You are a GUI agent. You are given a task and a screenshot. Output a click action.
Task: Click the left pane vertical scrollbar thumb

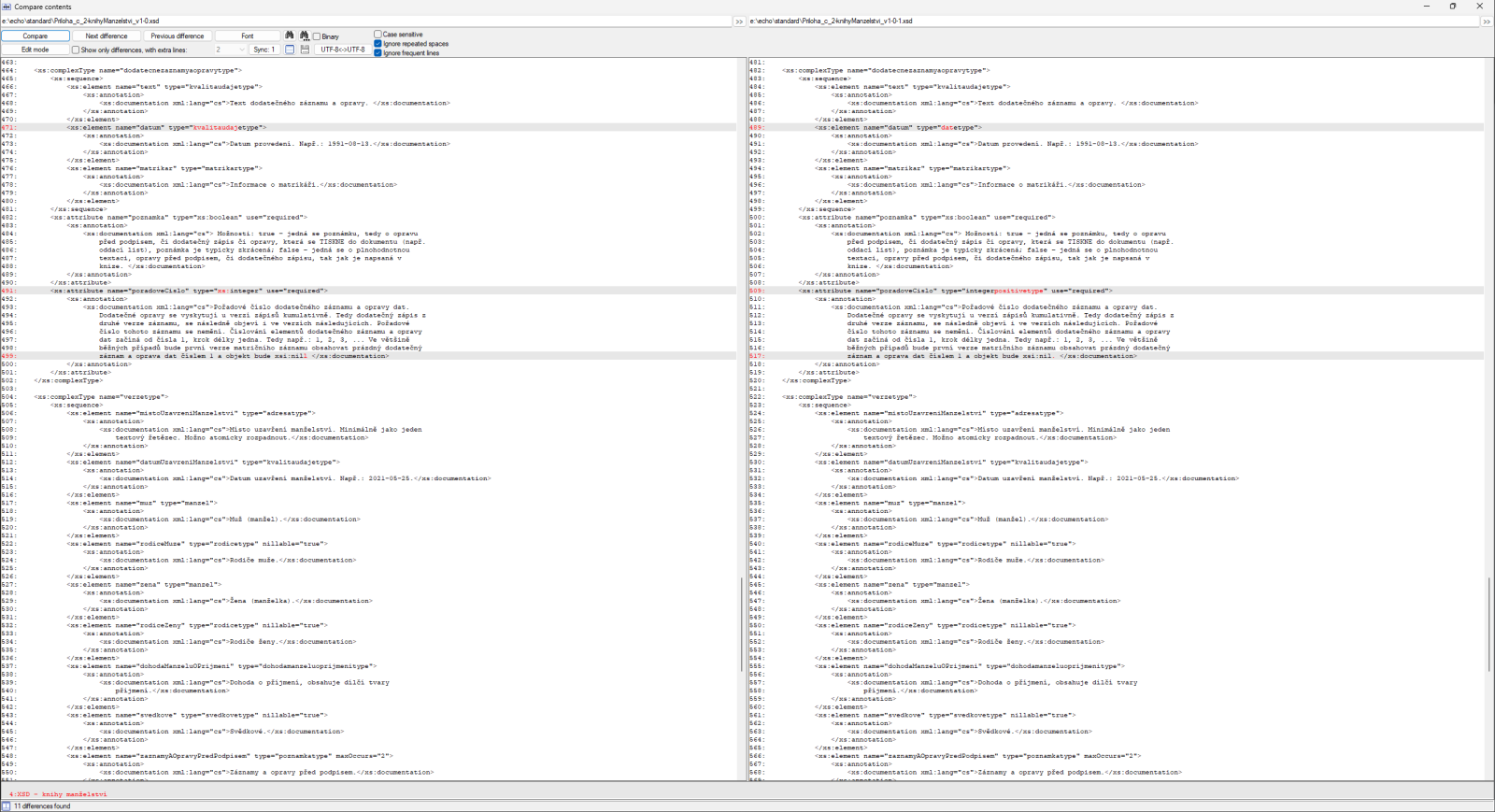(742, 623)
